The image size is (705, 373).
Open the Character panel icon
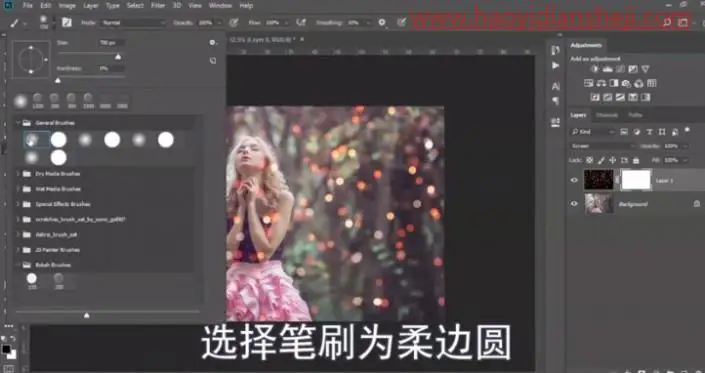point(556,86)
